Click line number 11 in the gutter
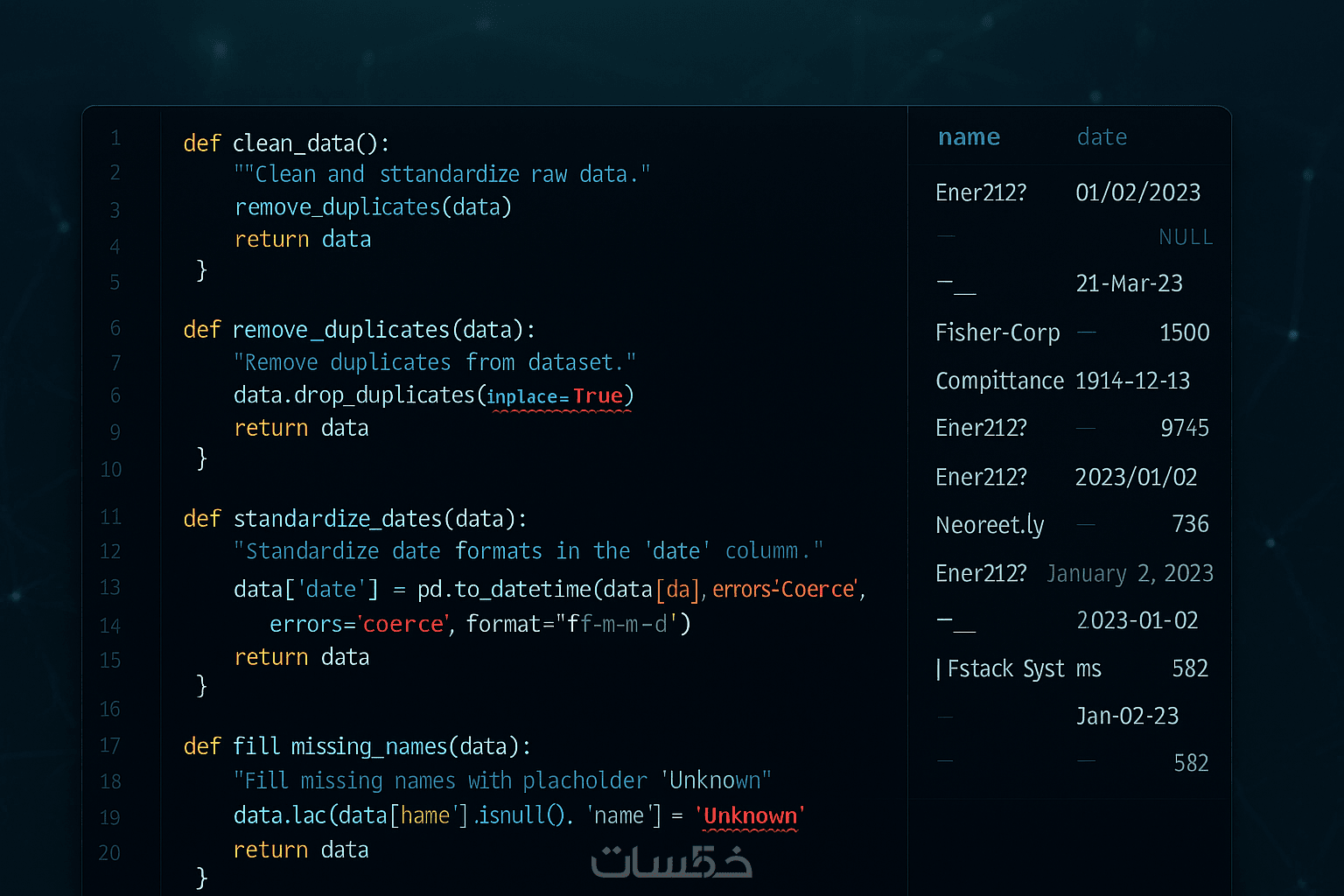 (110, 517)
